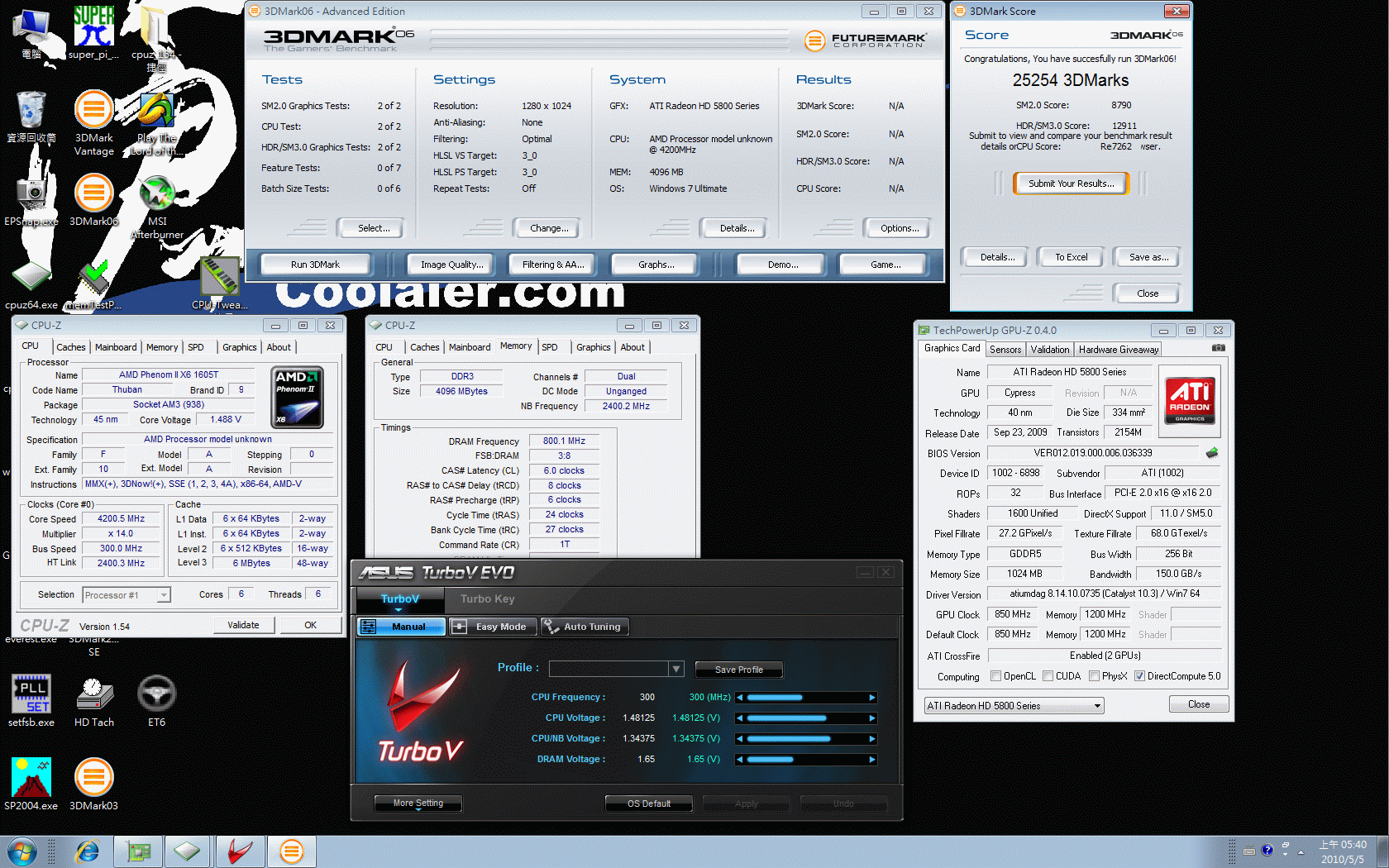1389x868 pixels.
Task: Open Internet Explorer from the taskbar
Action: (87, 851)
